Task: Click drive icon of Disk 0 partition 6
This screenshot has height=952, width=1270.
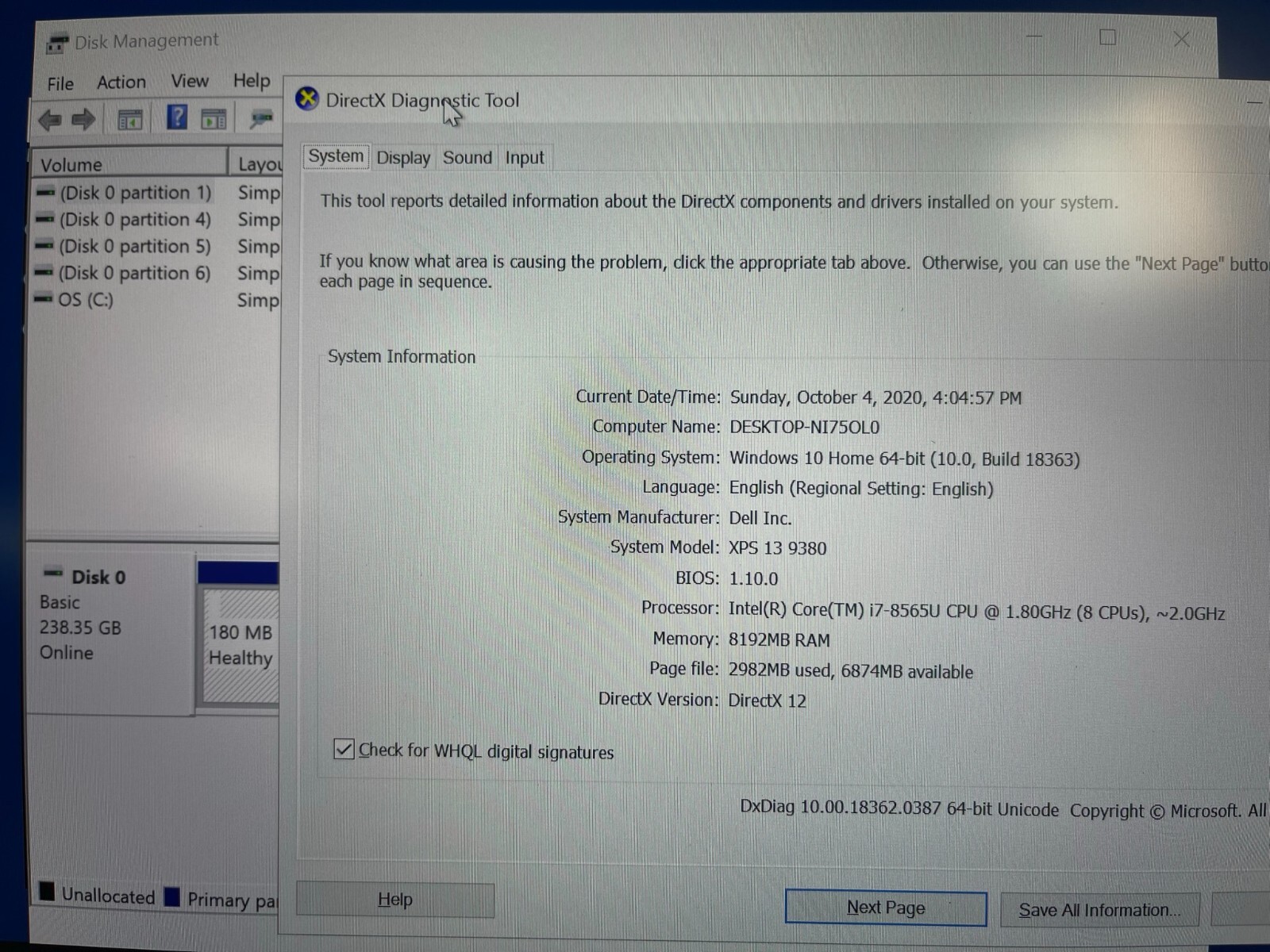Action: [44, 273]
